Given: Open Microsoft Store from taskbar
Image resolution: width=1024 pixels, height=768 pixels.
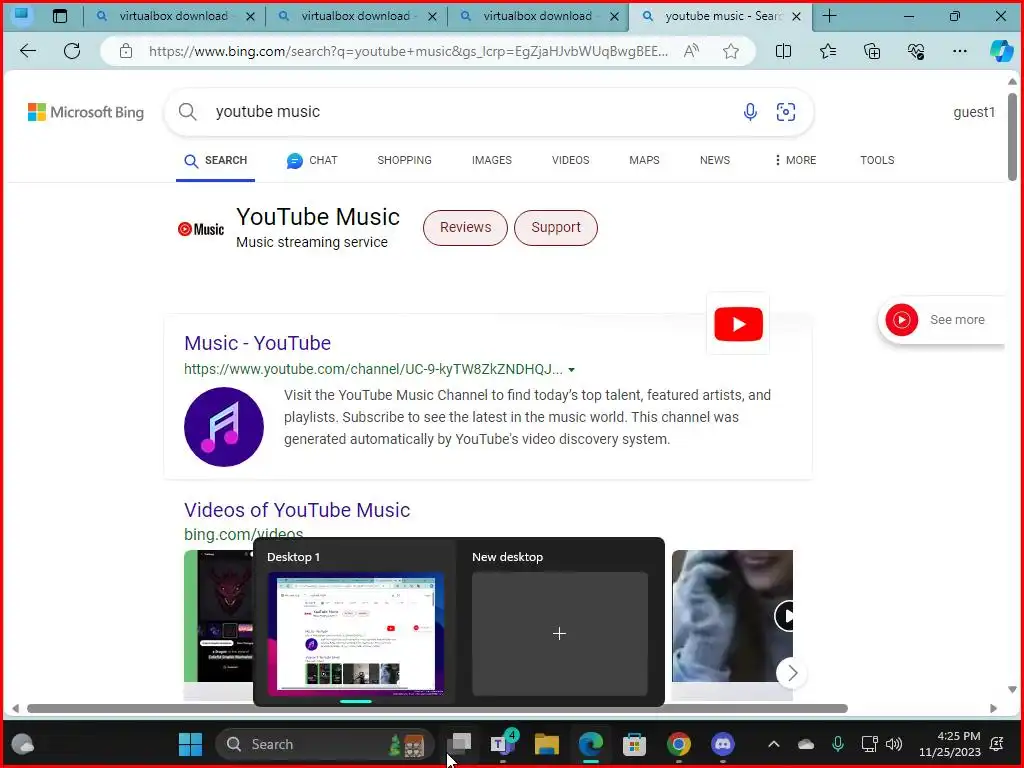Looking at the screenshot, I should point(634,744).
